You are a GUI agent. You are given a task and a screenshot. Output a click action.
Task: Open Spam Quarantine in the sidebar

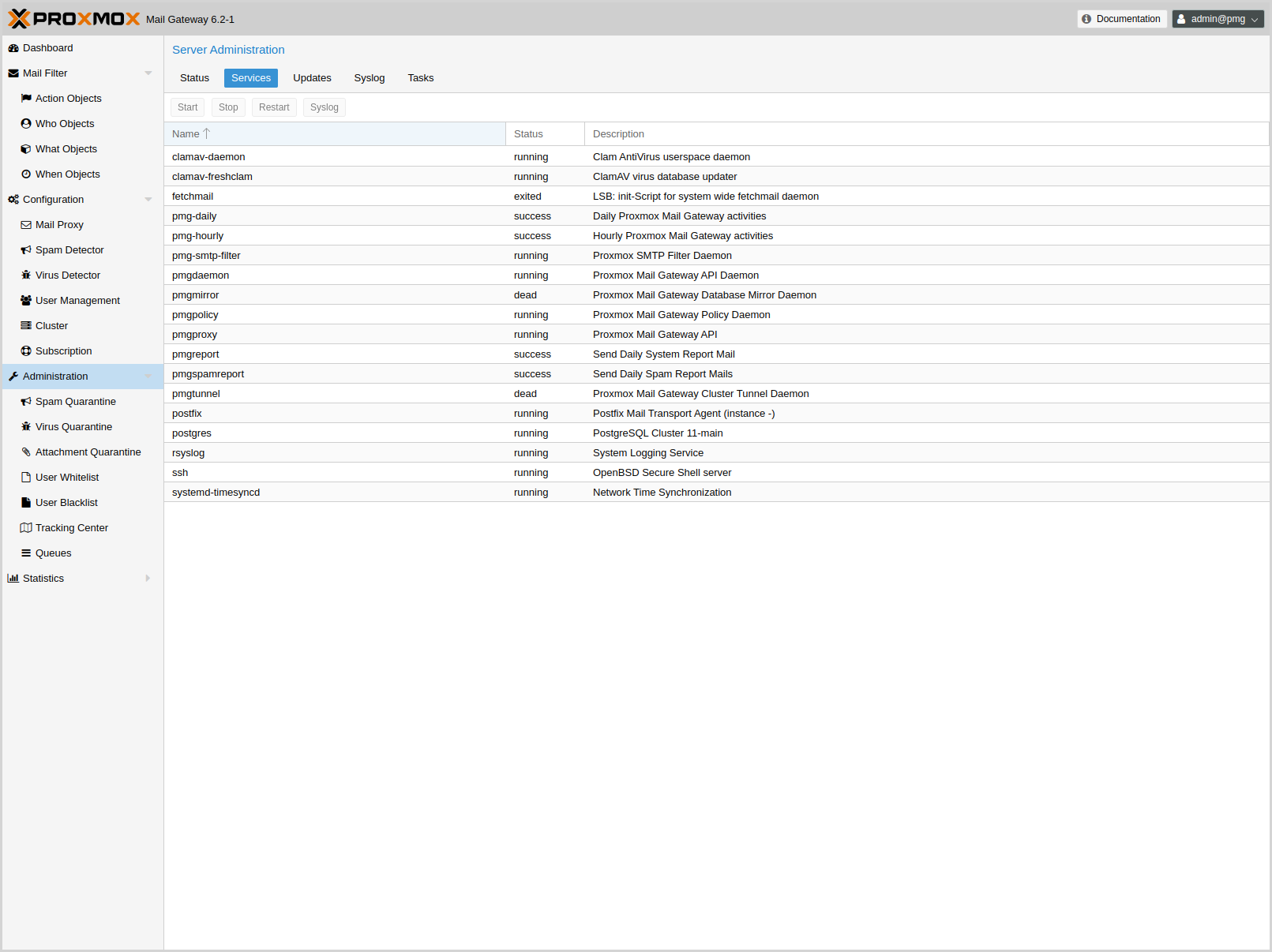tap(75, 402)
